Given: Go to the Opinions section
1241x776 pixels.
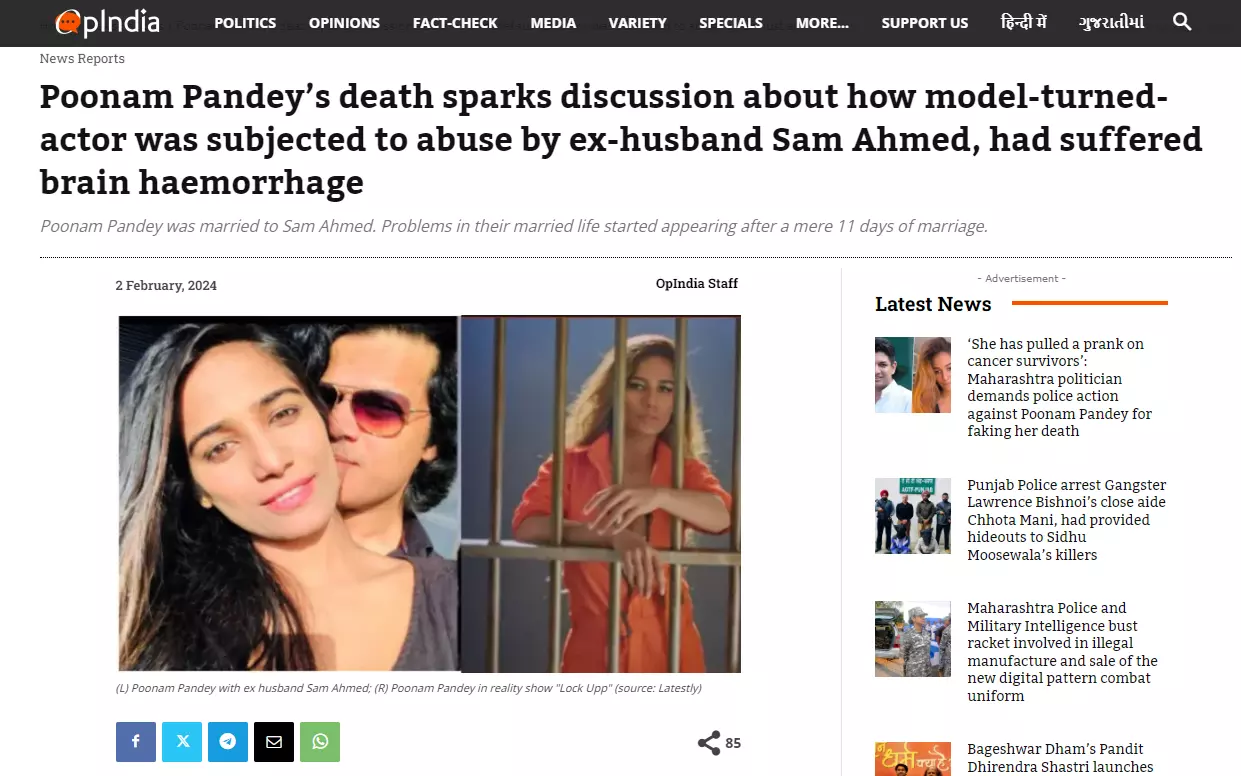Looking at the screenshot, I should [x=344, y=23].
